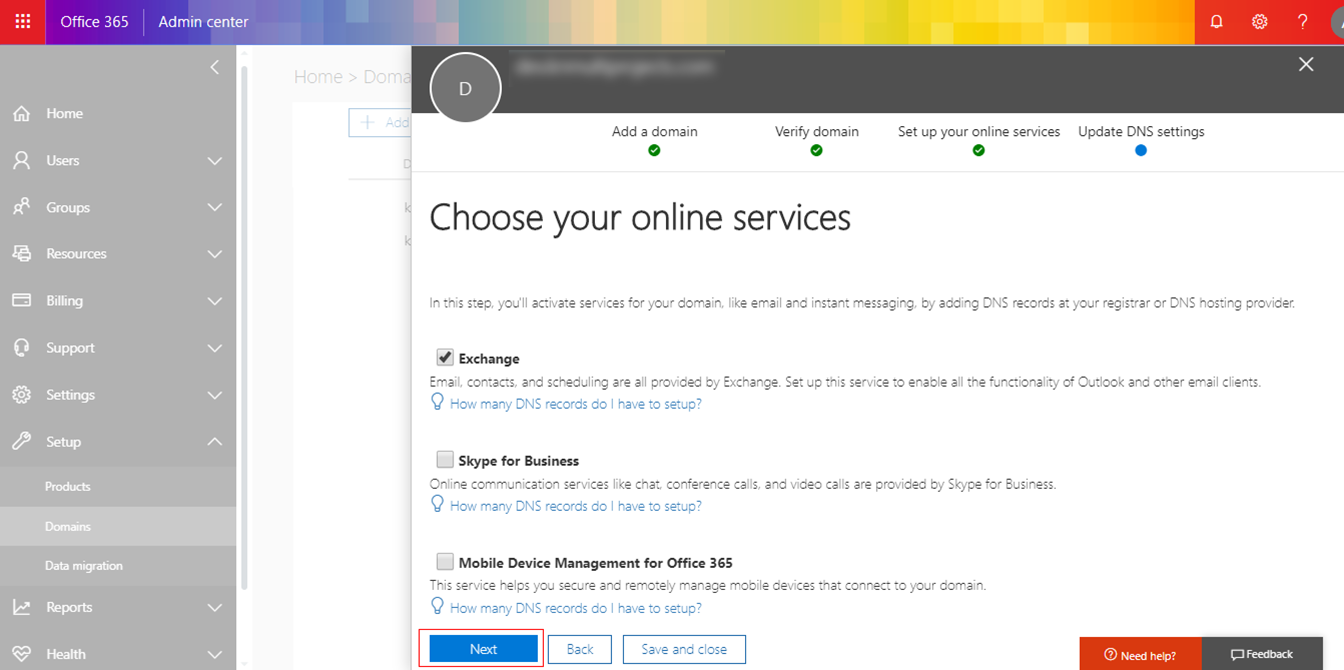Click Save and close
This screenshot has height=670, width=1344.
pyautogui.click(x=684, y=649)
